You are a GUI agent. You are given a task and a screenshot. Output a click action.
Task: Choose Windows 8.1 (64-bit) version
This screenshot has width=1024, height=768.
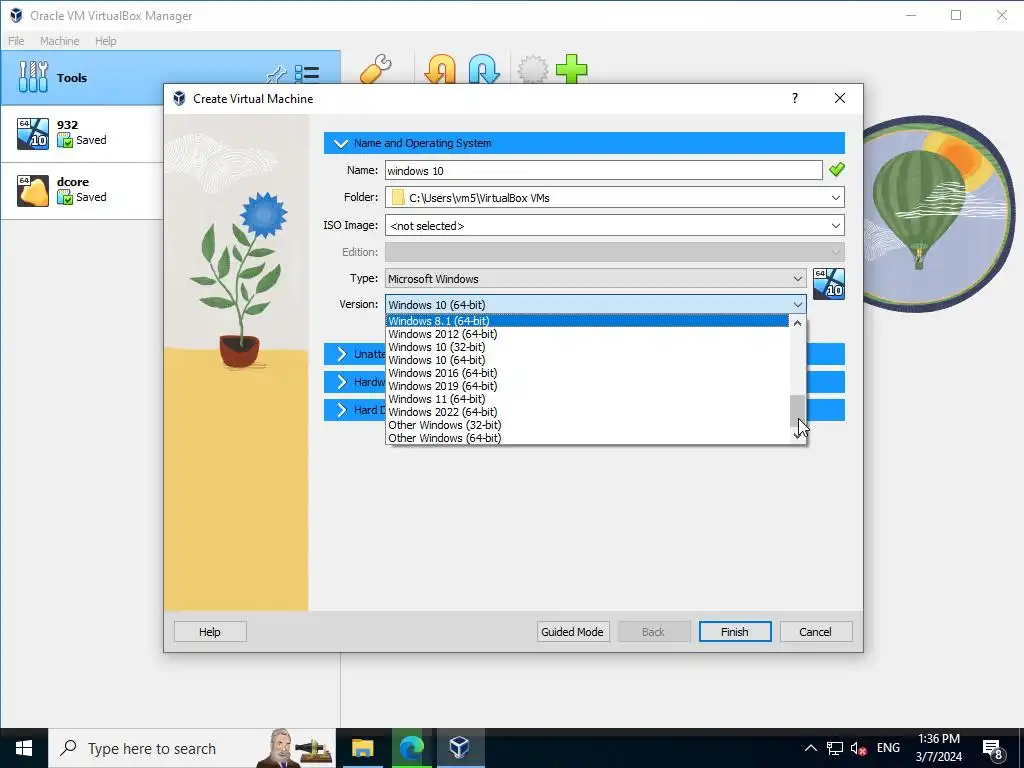pyautogui.click(x=587, y=321)
